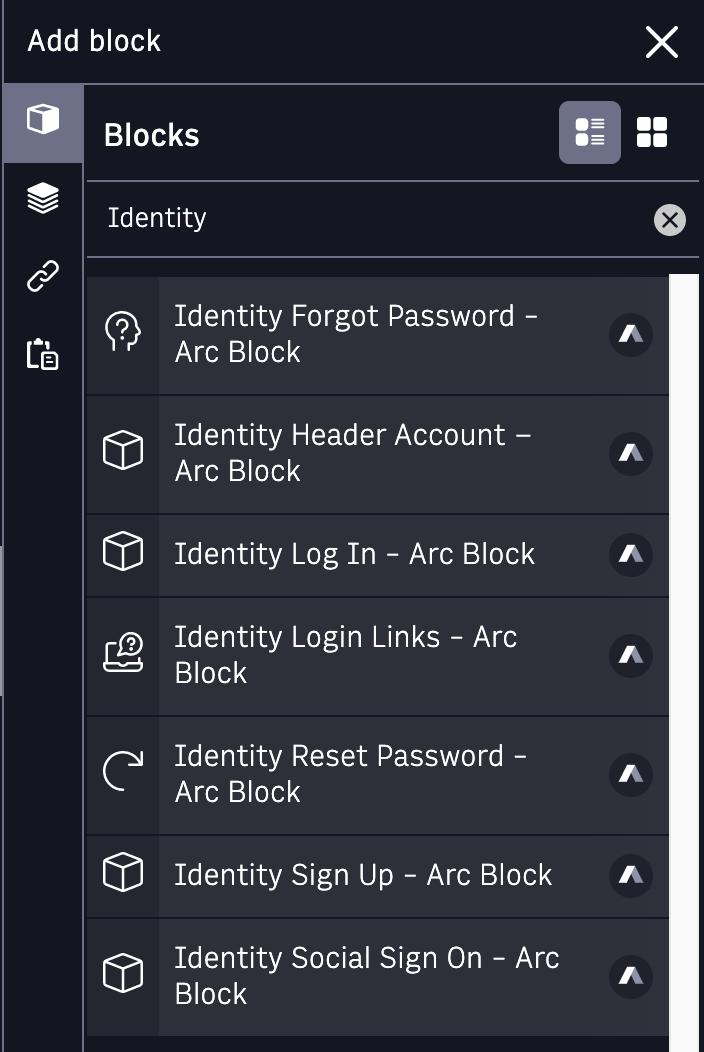
Task: Click the head question icon for Forgot Password
Action: coord(123,331)
